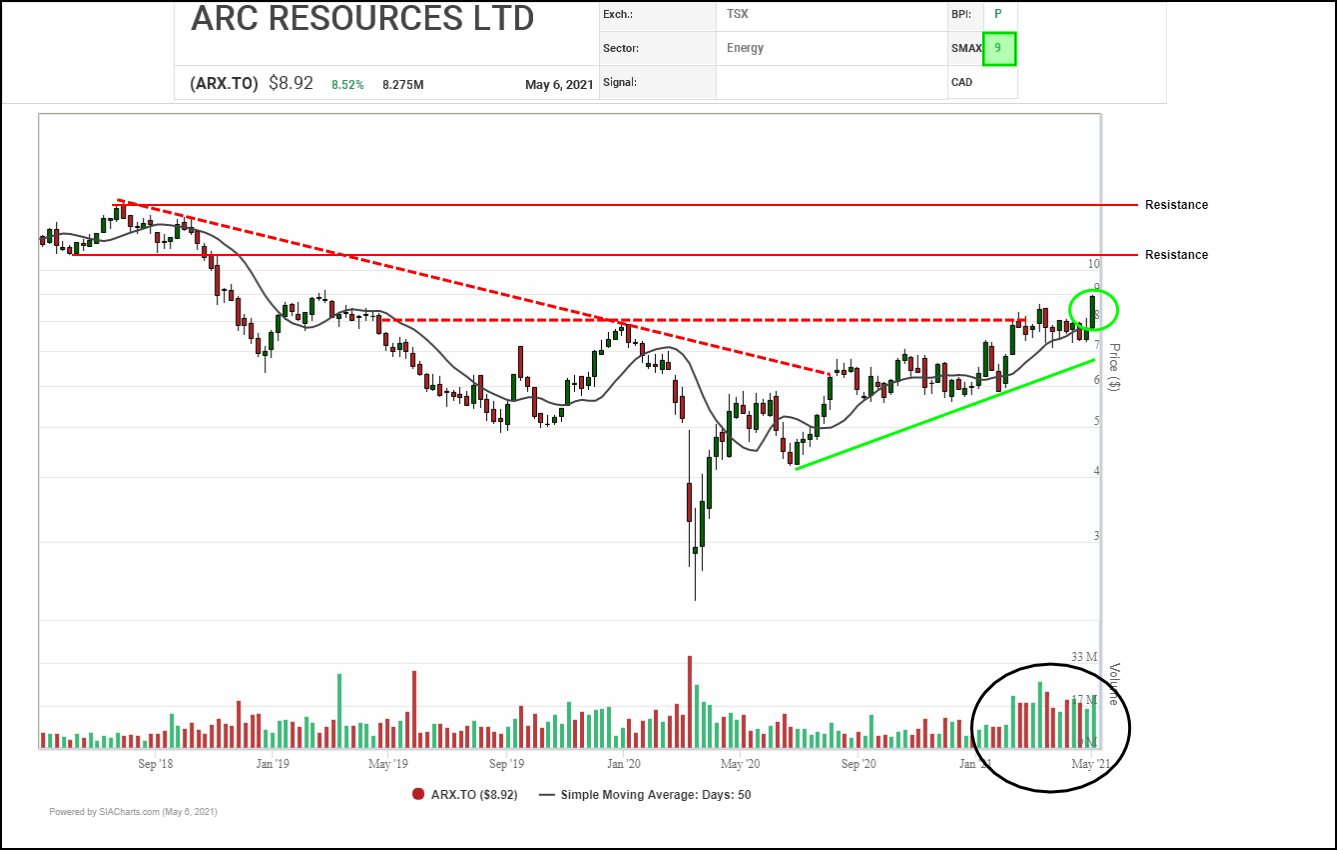The image size is (1337, 850).
Task: Click the green circle highlighting the latest candle
Action: (x=1093, y=309)
